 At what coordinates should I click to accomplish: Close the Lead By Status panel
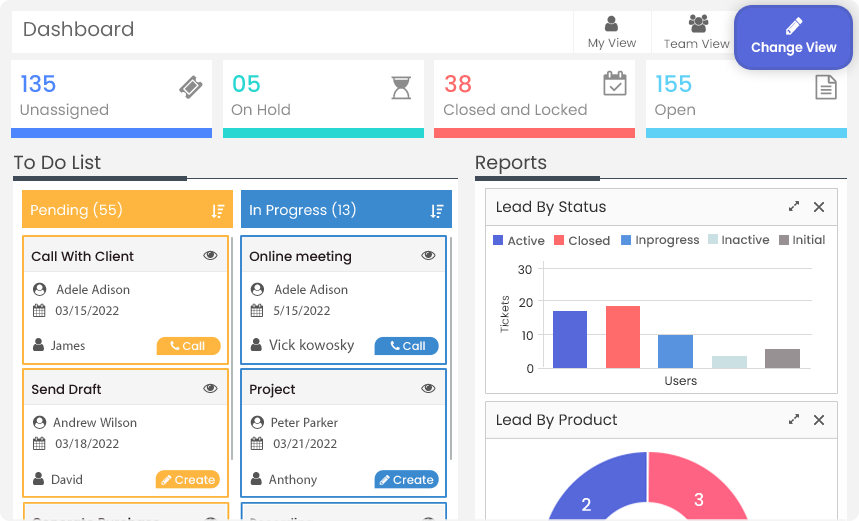(x=819, y=207)
